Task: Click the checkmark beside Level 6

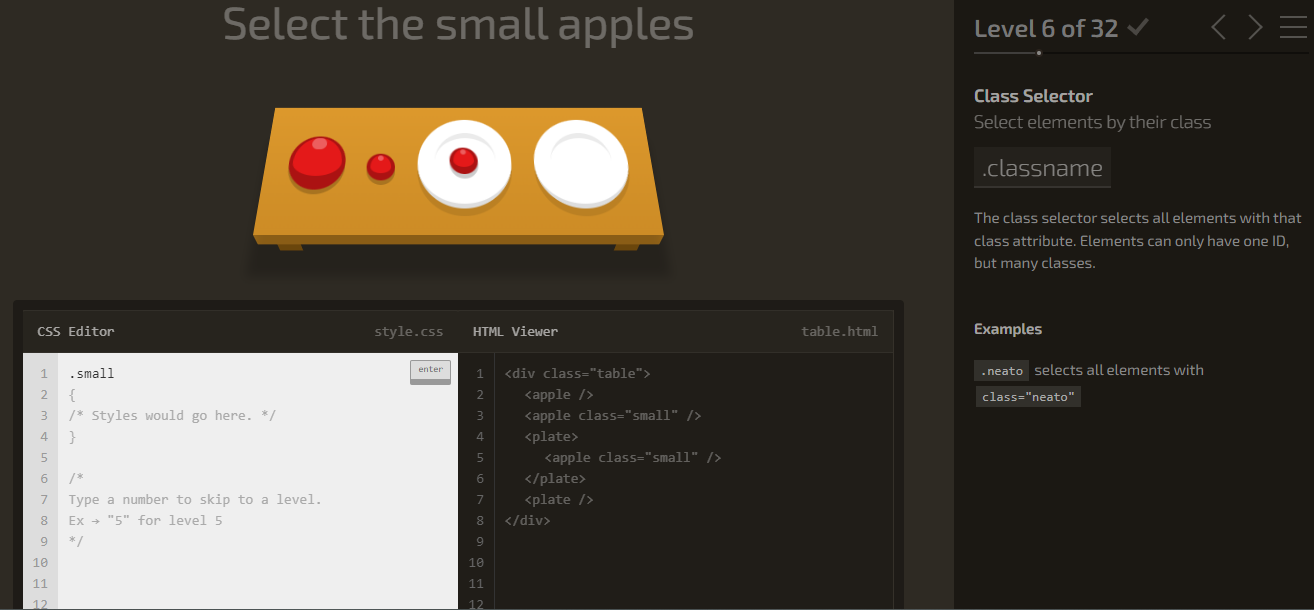Action: (1138, 27)
